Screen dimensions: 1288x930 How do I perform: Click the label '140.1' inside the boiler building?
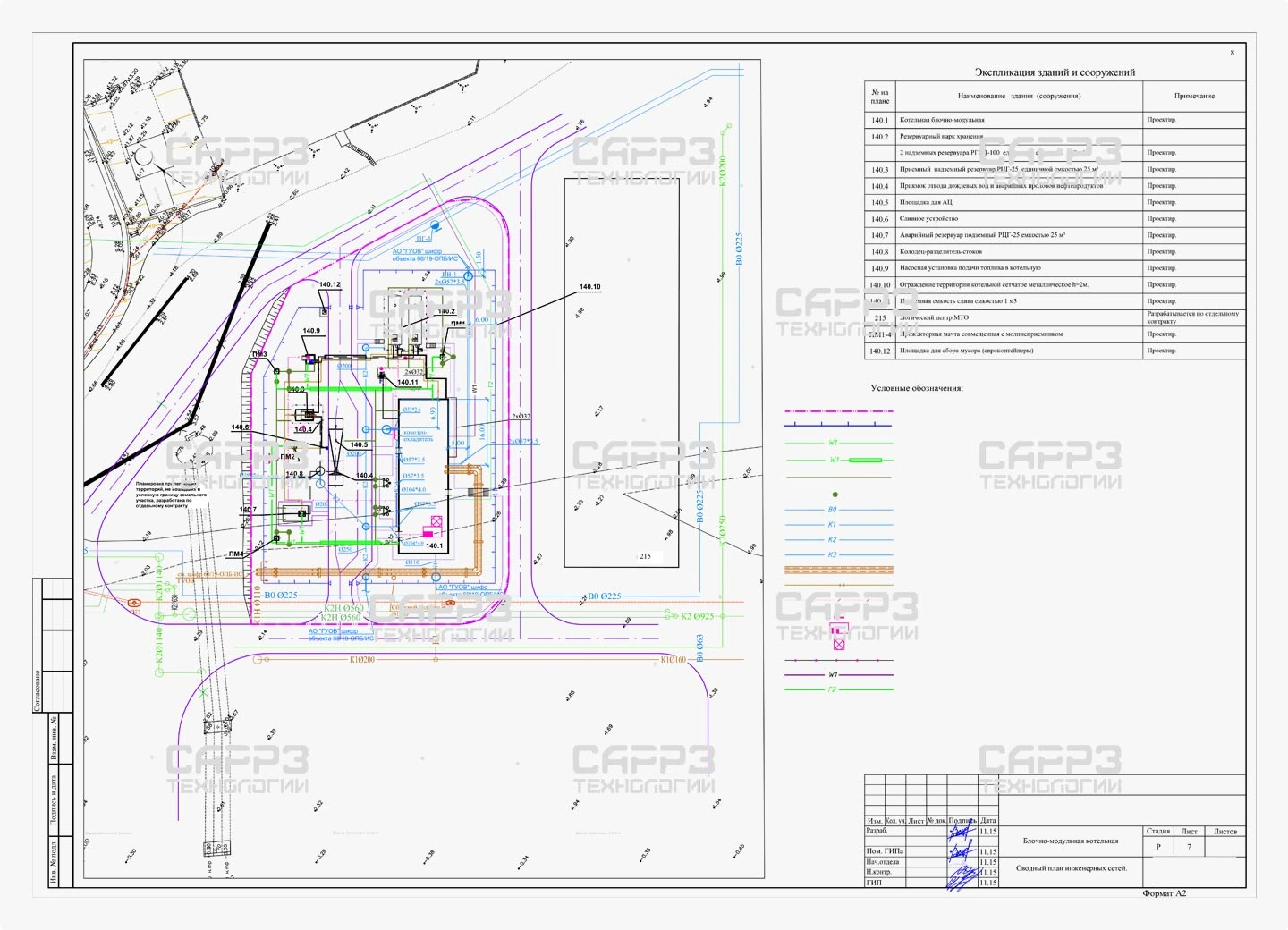click(x=434, y=545)
